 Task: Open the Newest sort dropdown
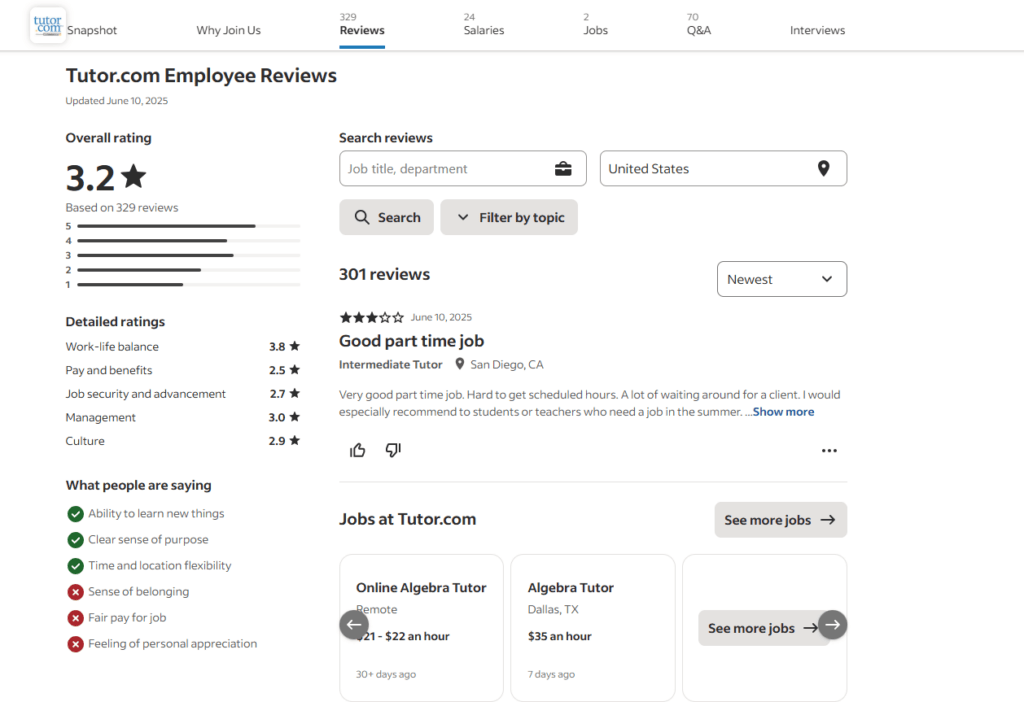pyautogui.click(x=781, y=279)
